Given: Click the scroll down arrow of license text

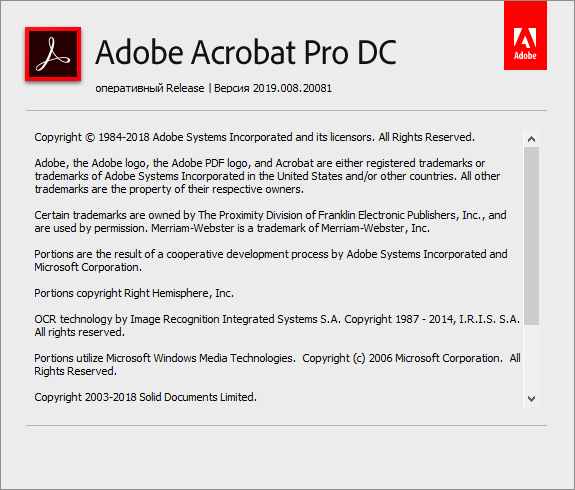Looking at the screenshot, I should 531,399.
